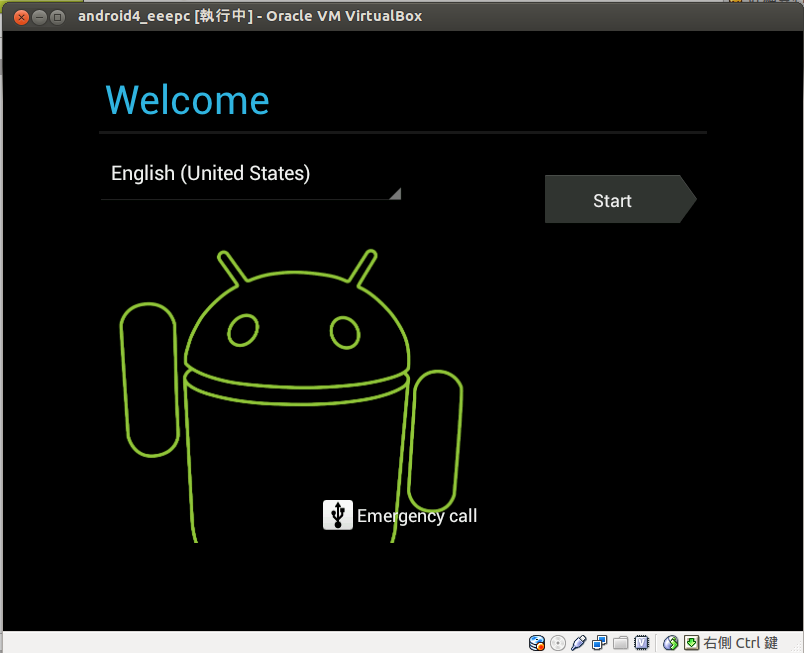Click the 右側 Ctrl 鍵 host key label
Screen dimensions: 804x653
(740, 643)
